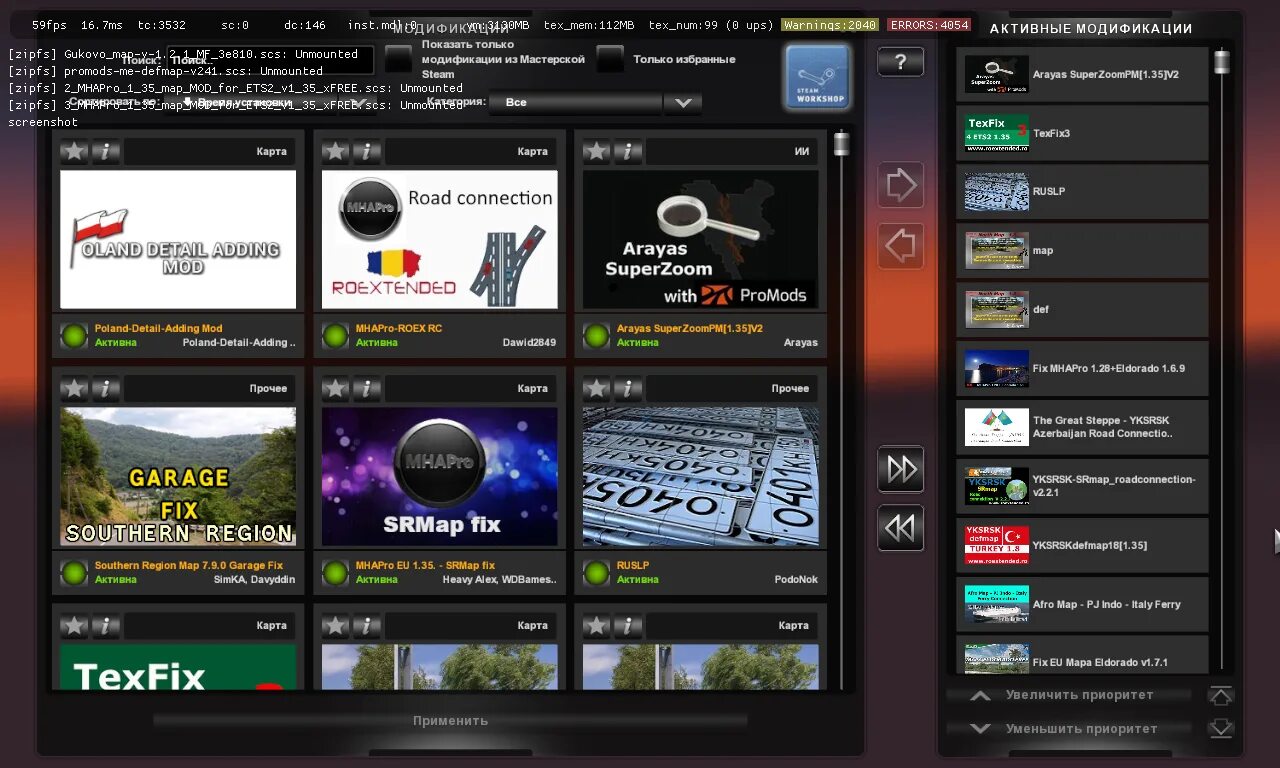Click the ERRORS:4054 console indicator

click(929, 25)
